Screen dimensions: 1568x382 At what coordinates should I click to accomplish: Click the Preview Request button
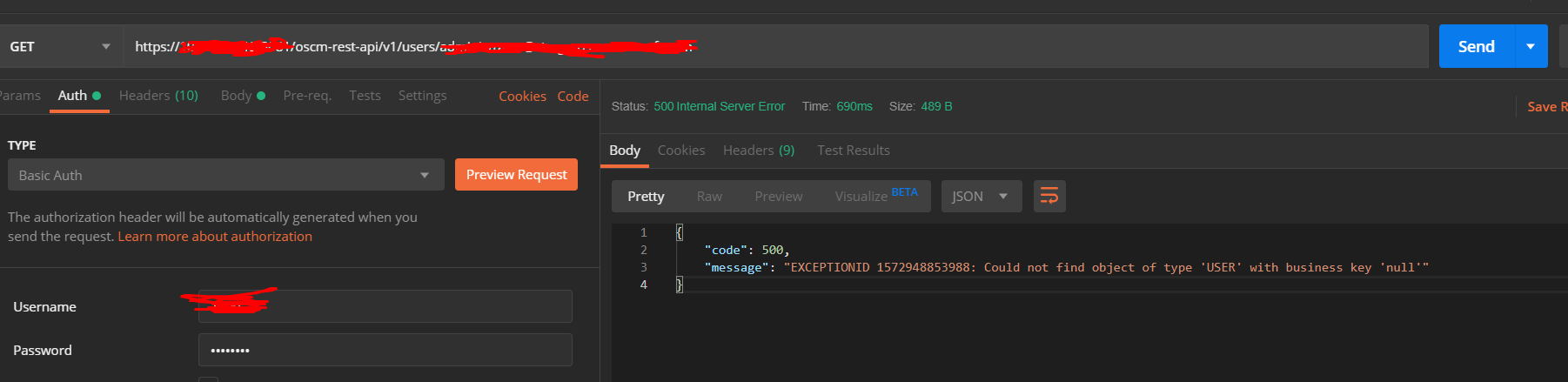point(516,175)
